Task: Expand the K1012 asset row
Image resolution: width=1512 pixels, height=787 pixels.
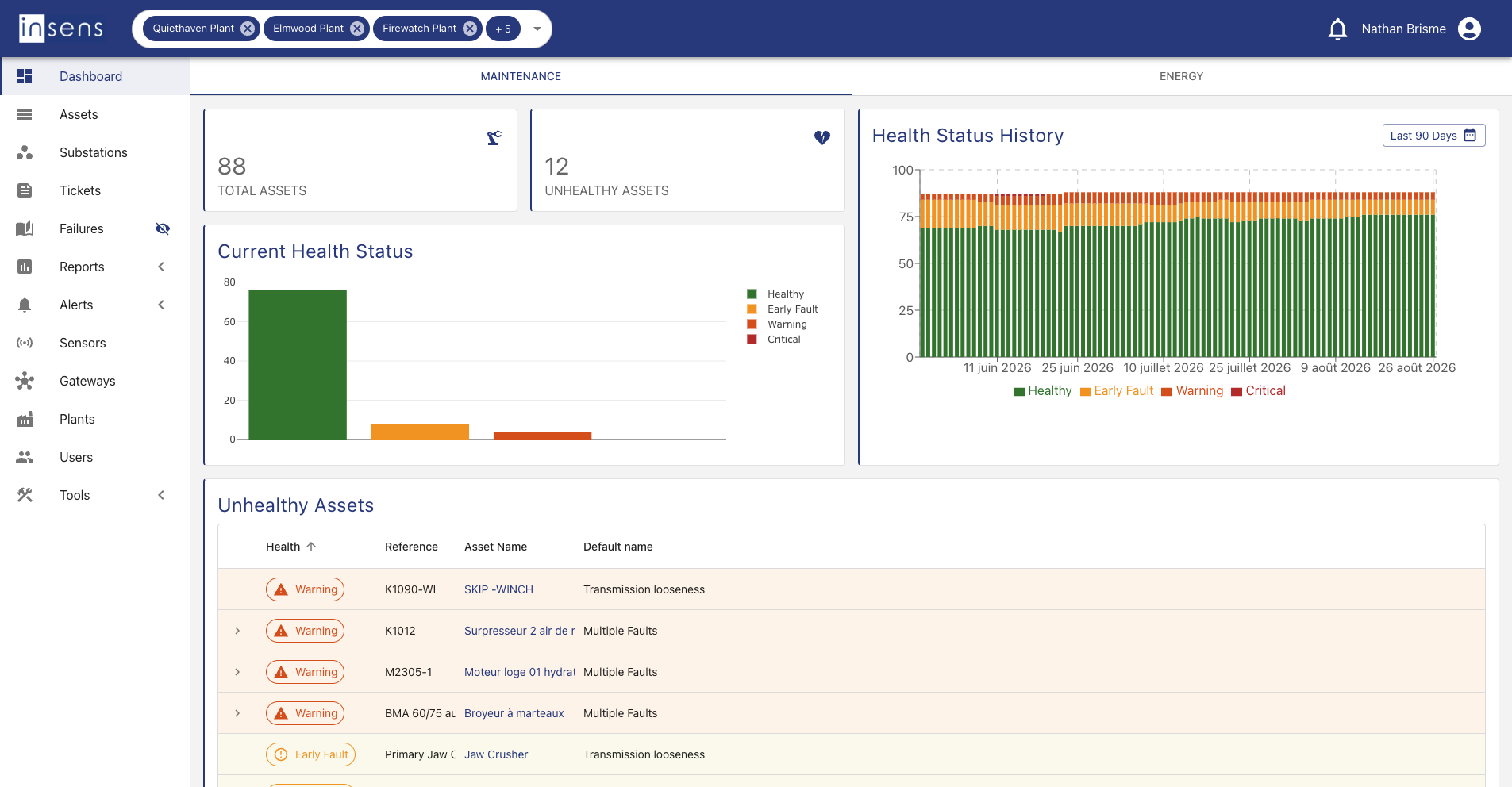Action: coord(237,631)
